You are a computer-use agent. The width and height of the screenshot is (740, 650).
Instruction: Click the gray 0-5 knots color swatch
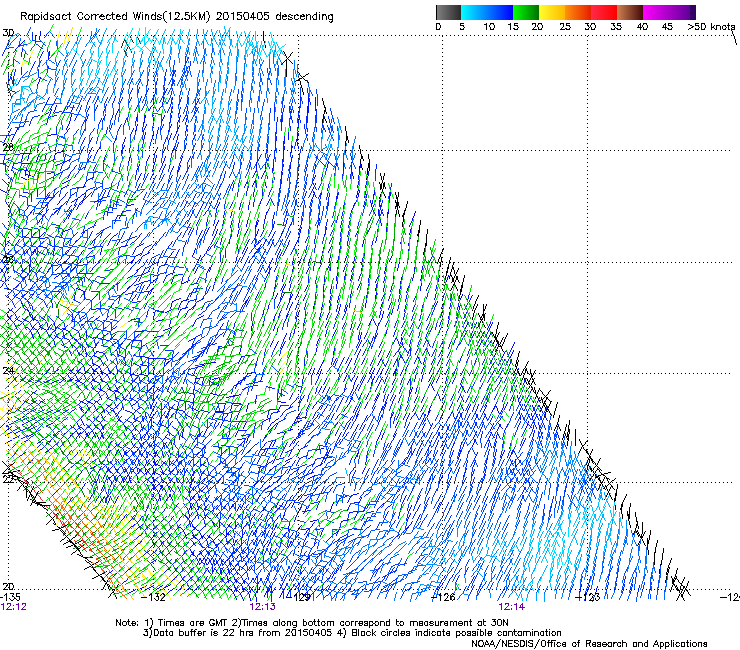448,12
